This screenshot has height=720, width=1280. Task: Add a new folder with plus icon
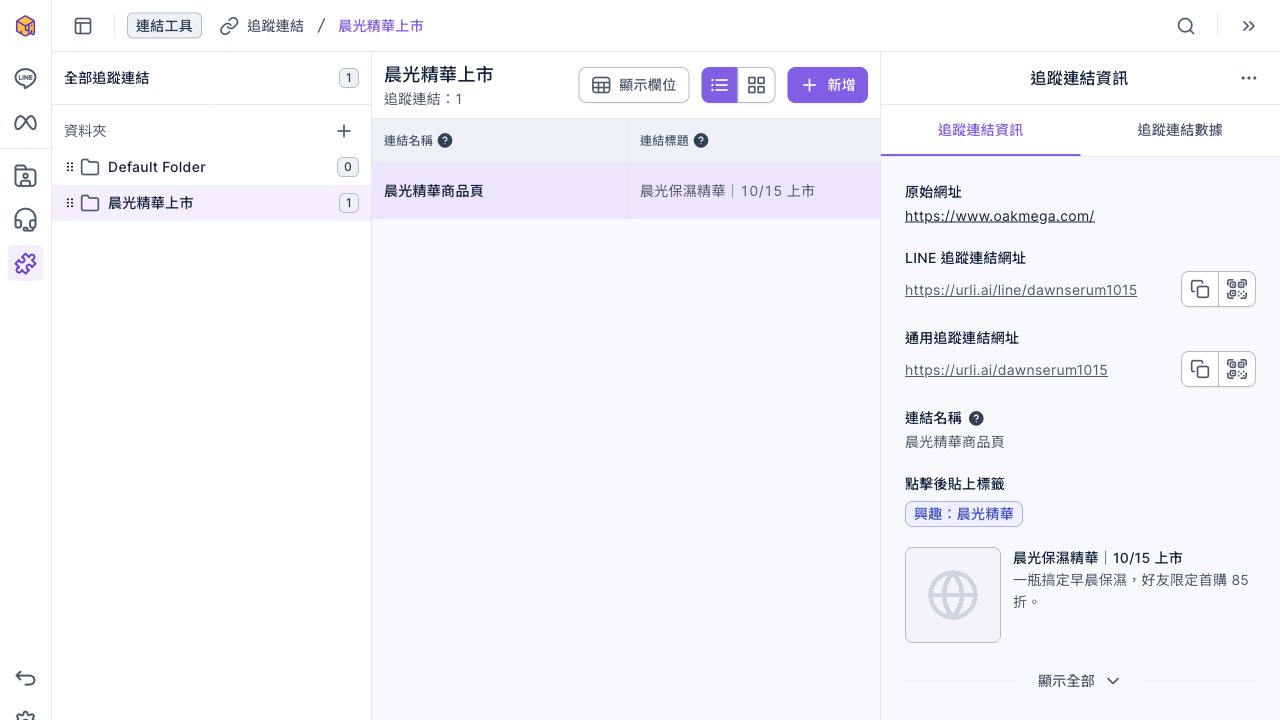click(344, 131)
